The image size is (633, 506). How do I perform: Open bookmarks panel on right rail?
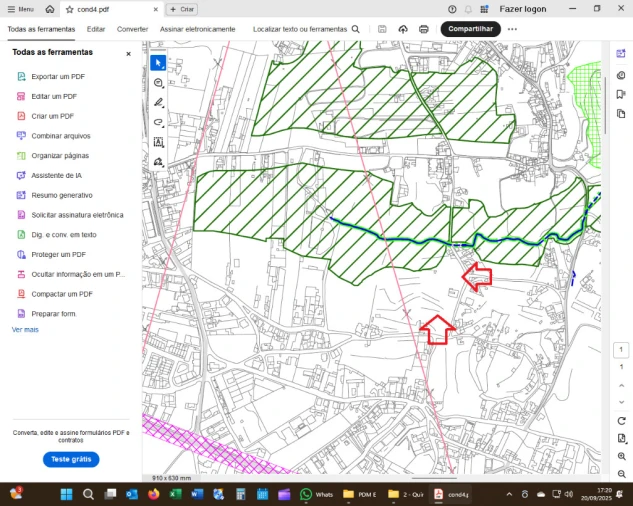[621, 97]
